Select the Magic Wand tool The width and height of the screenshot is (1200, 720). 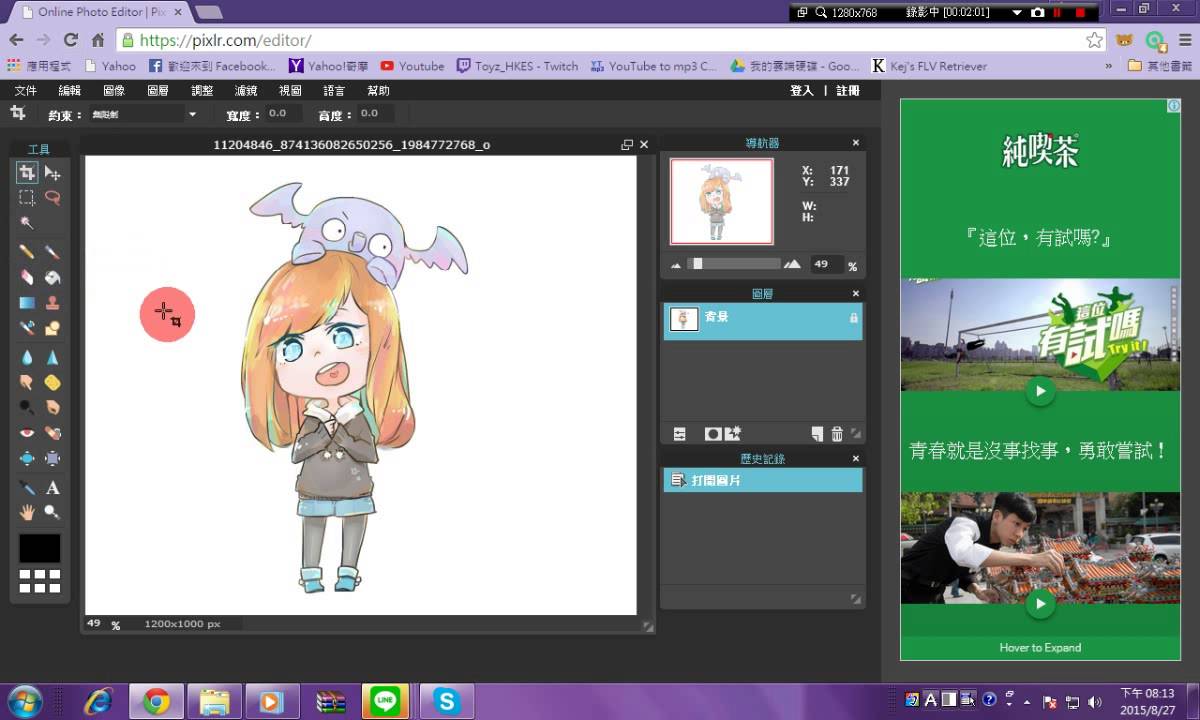click(x=27, y=223)
